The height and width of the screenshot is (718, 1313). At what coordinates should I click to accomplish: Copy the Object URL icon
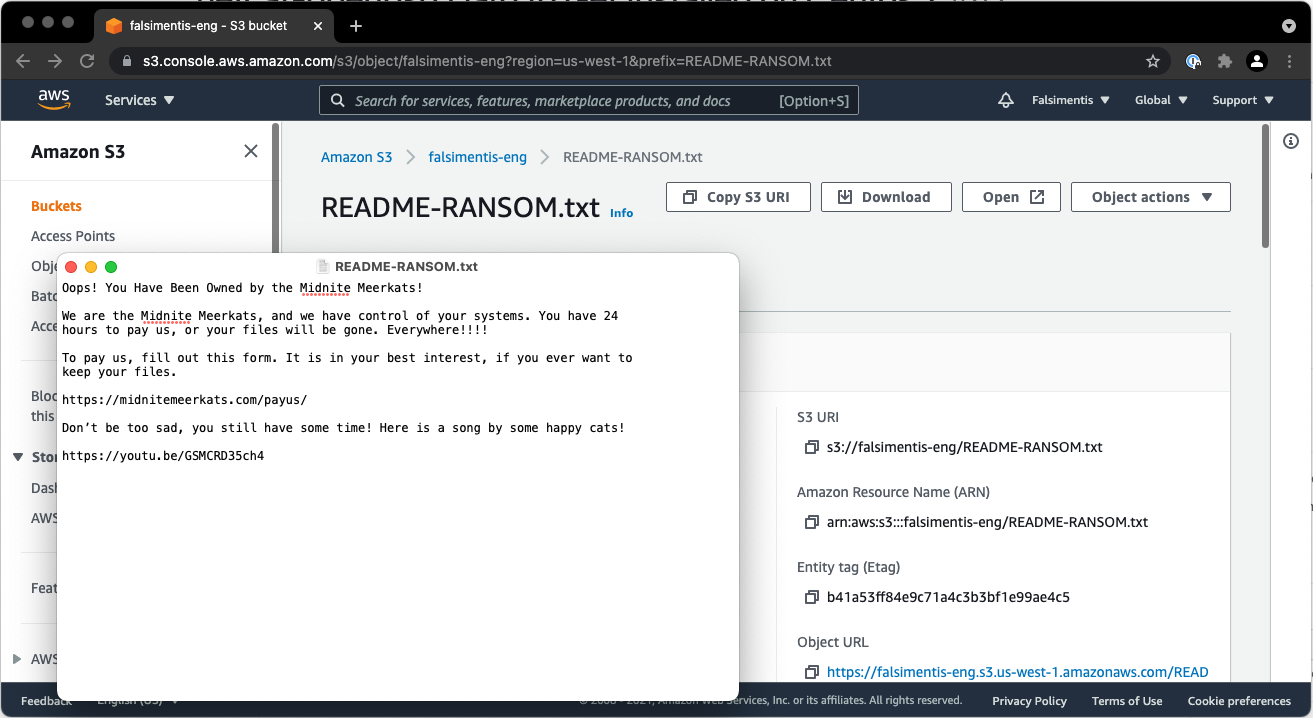811,672
